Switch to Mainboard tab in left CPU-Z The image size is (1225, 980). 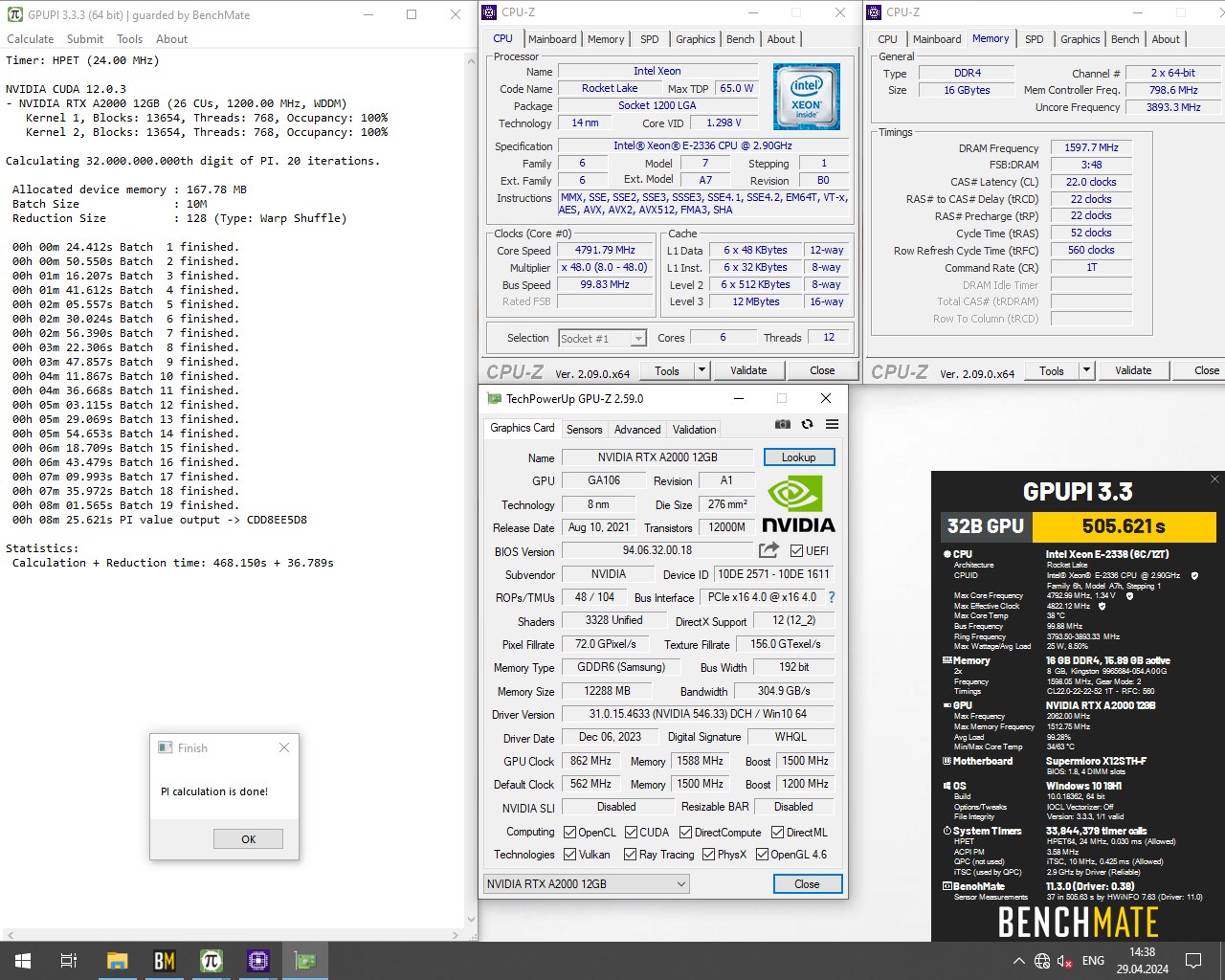[x=552, y=39]
